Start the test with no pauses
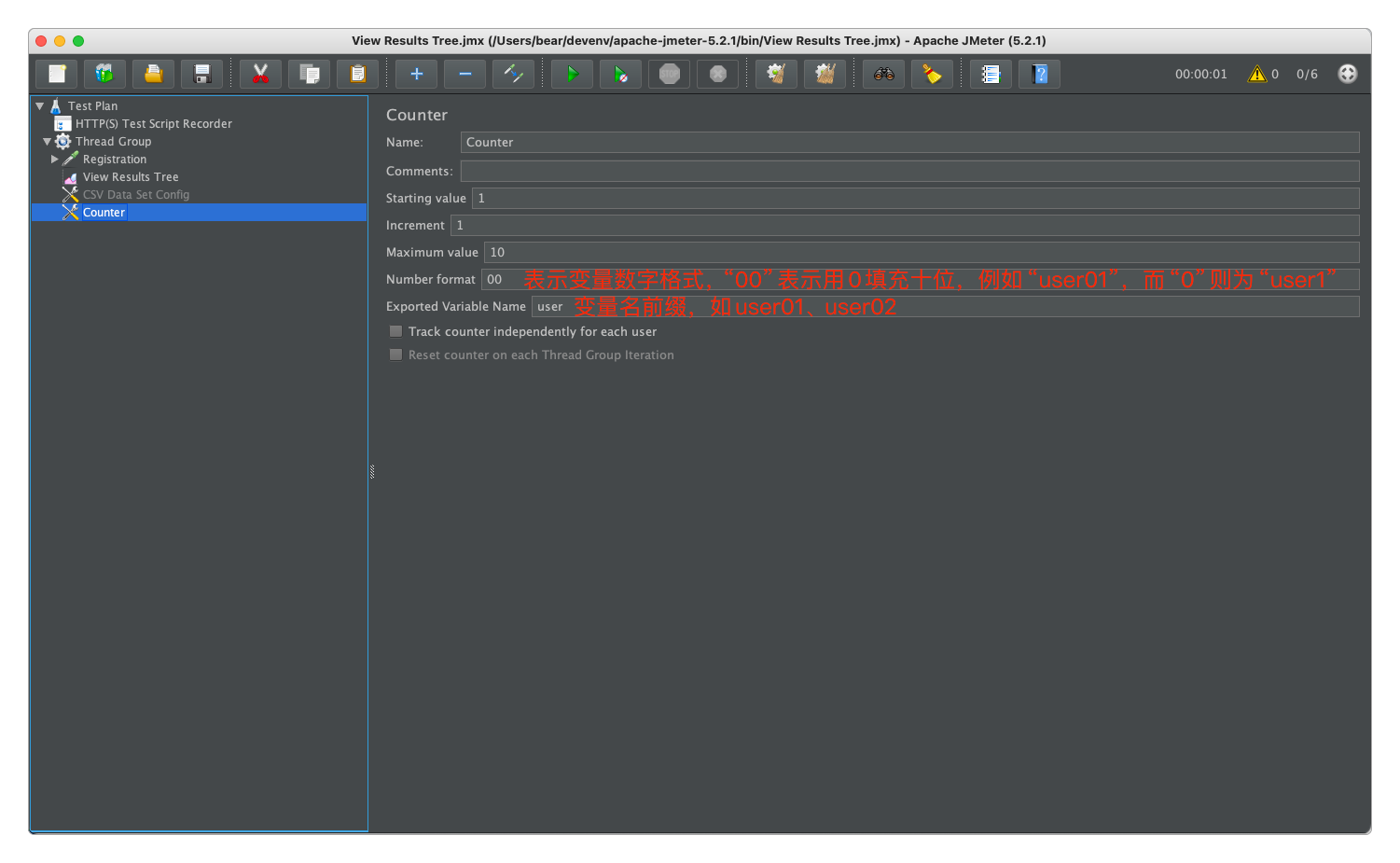The width and height of the screenshot is (1400, 863). click(x=620, y=74)
